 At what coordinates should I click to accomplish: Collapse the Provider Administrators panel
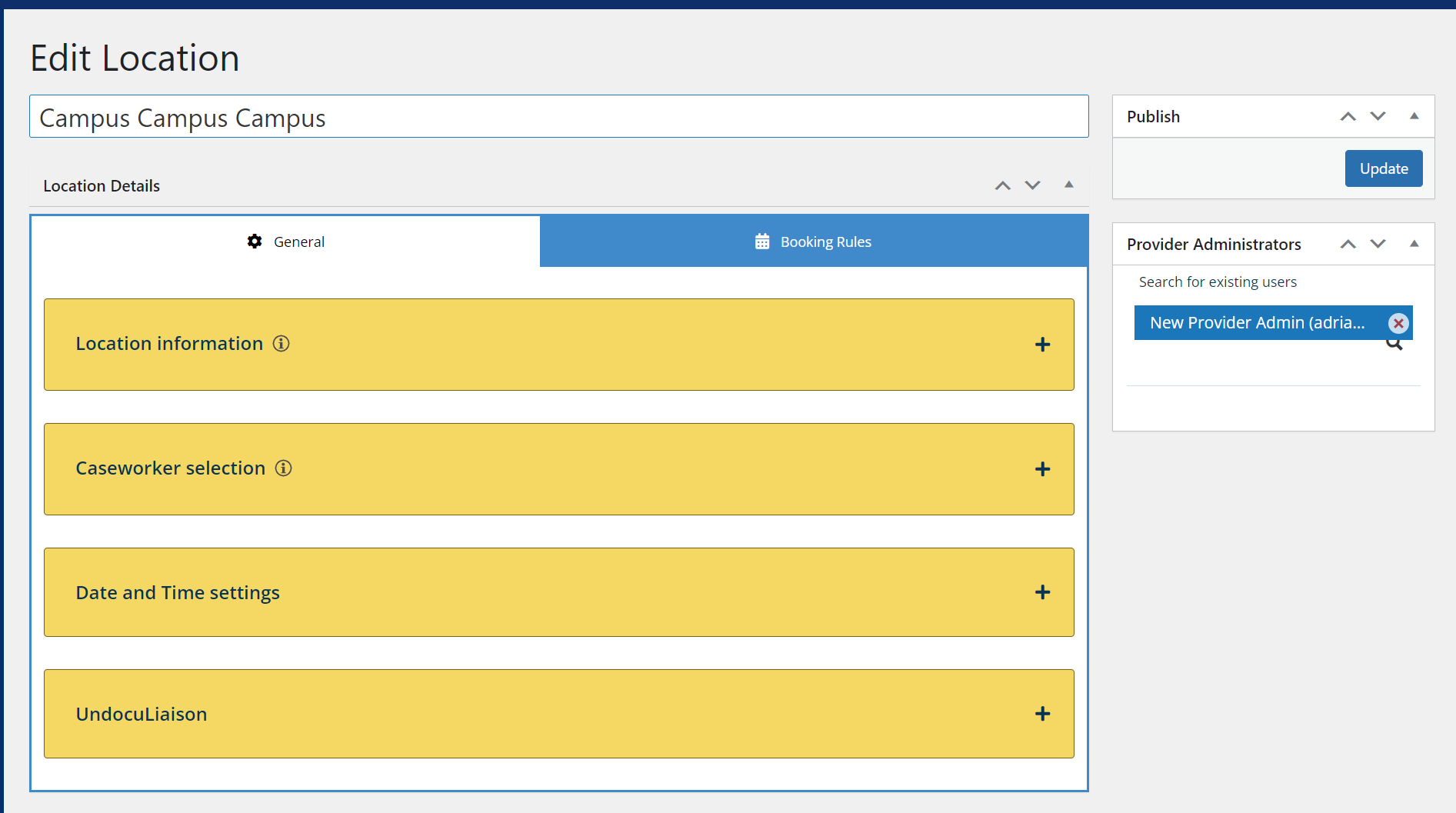tap(1415, 244)
